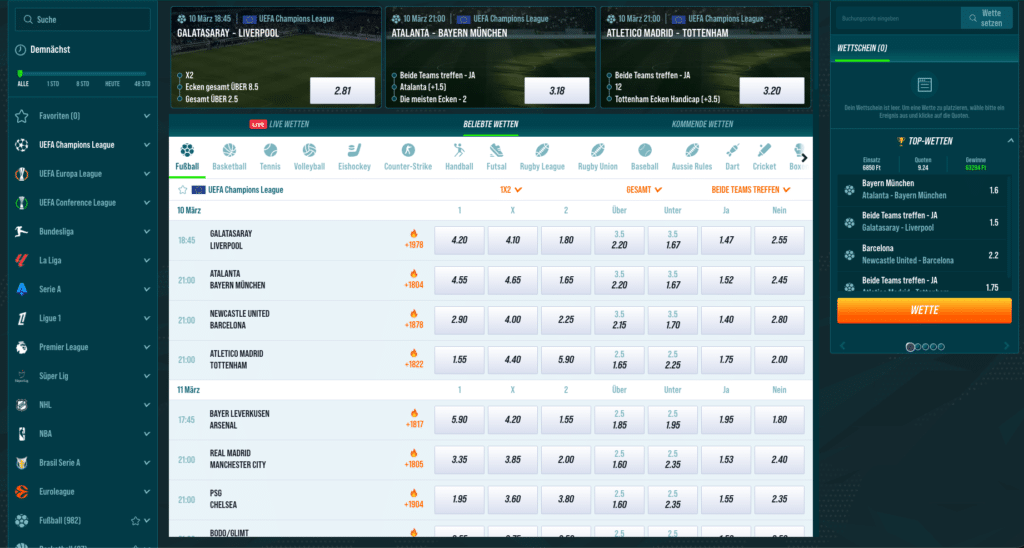Select the Baseball sport icon
This screenshot has width=1024, height=548.
coord(645,151)
